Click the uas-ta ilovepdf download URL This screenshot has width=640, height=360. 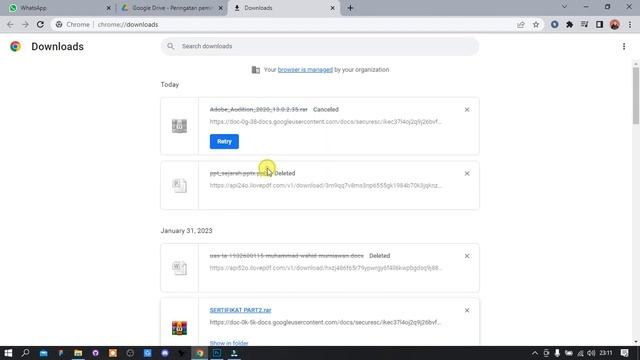[x=326, y=268]
